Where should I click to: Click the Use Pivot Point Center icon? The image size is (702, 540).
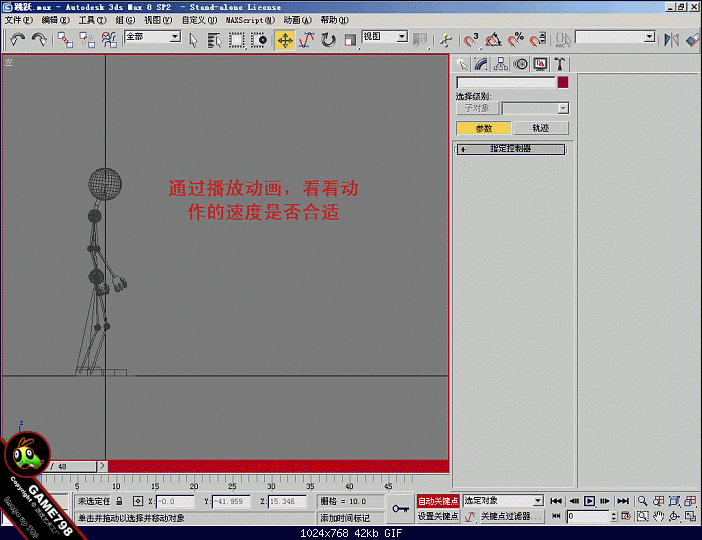420,40
